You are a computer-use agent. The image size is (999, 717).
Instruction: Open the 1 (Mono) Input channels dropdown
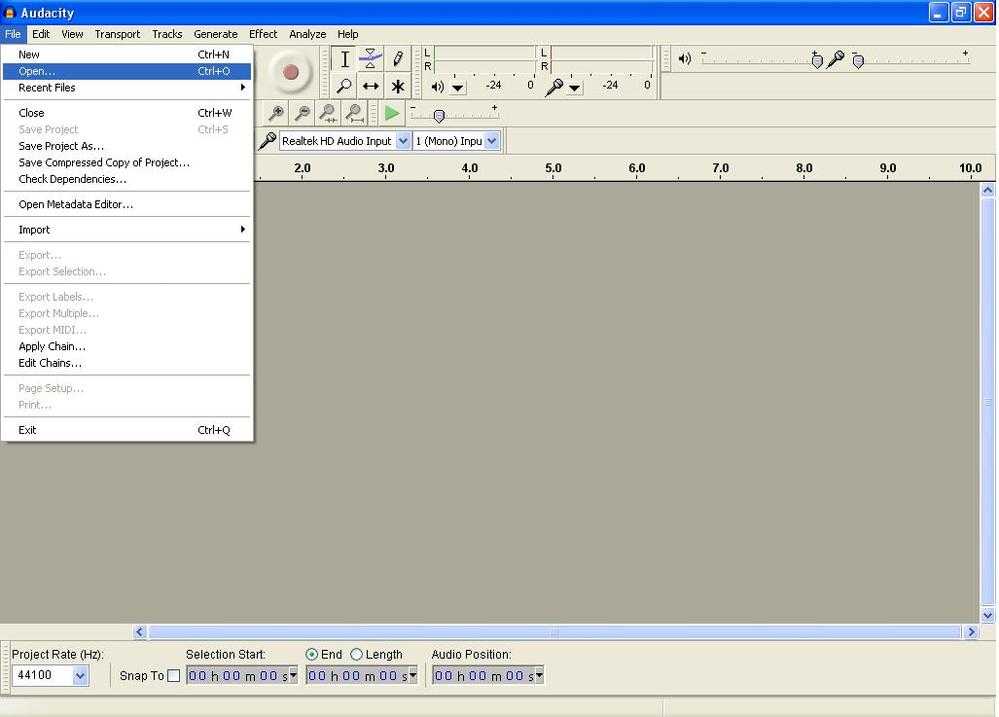point(491,141)
